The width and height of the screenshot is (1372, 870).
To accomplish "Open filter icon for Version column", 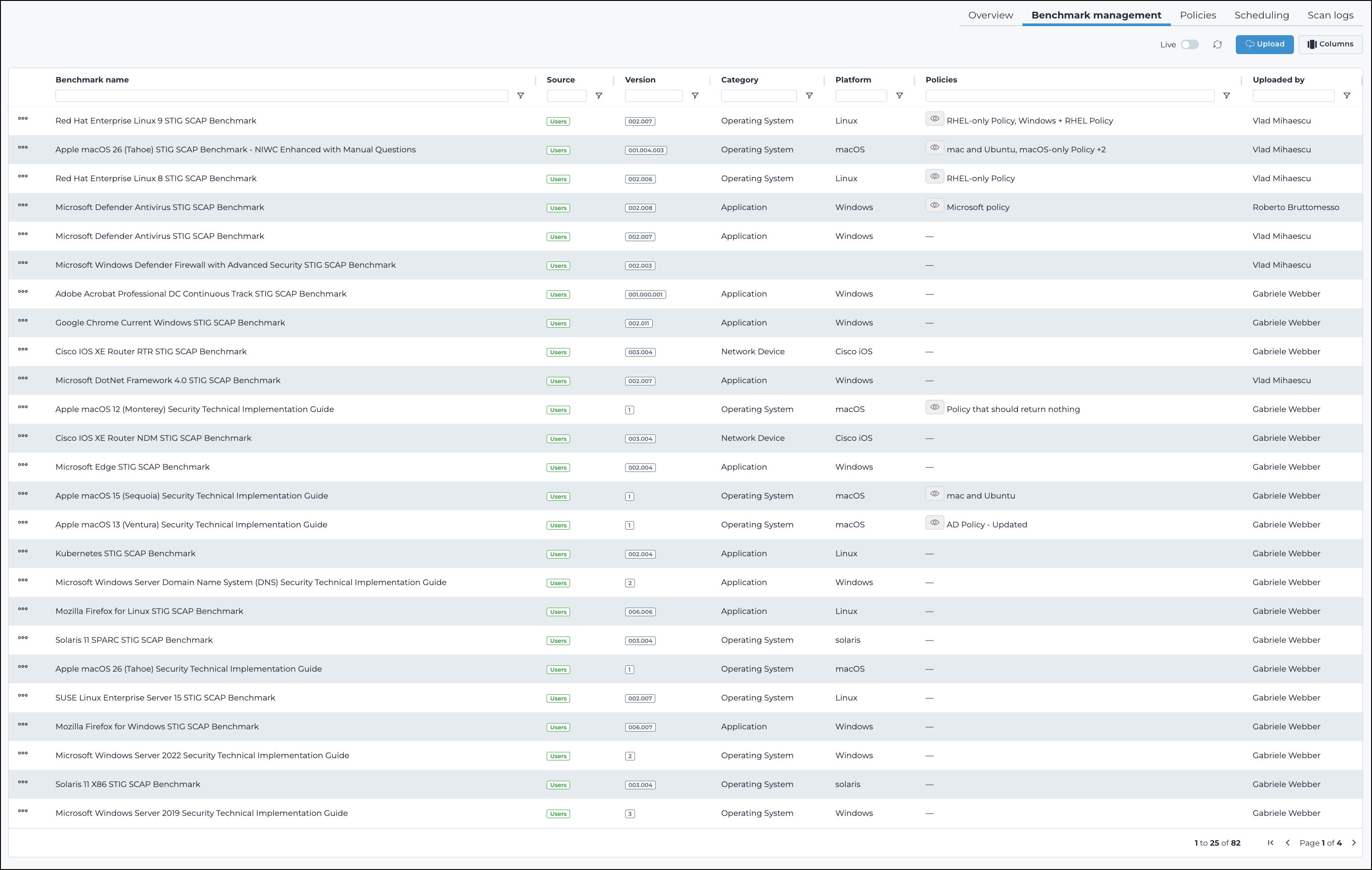I will (695, 96).
